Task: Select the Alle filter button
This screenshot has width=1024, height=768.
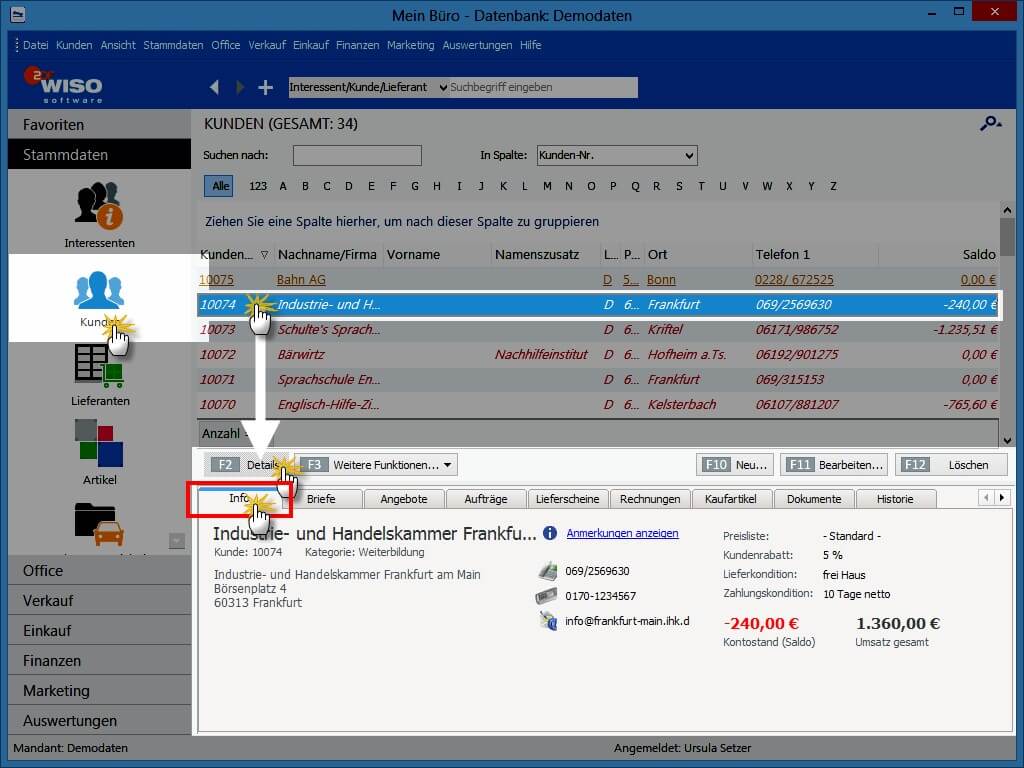Action: click(220, 186)
